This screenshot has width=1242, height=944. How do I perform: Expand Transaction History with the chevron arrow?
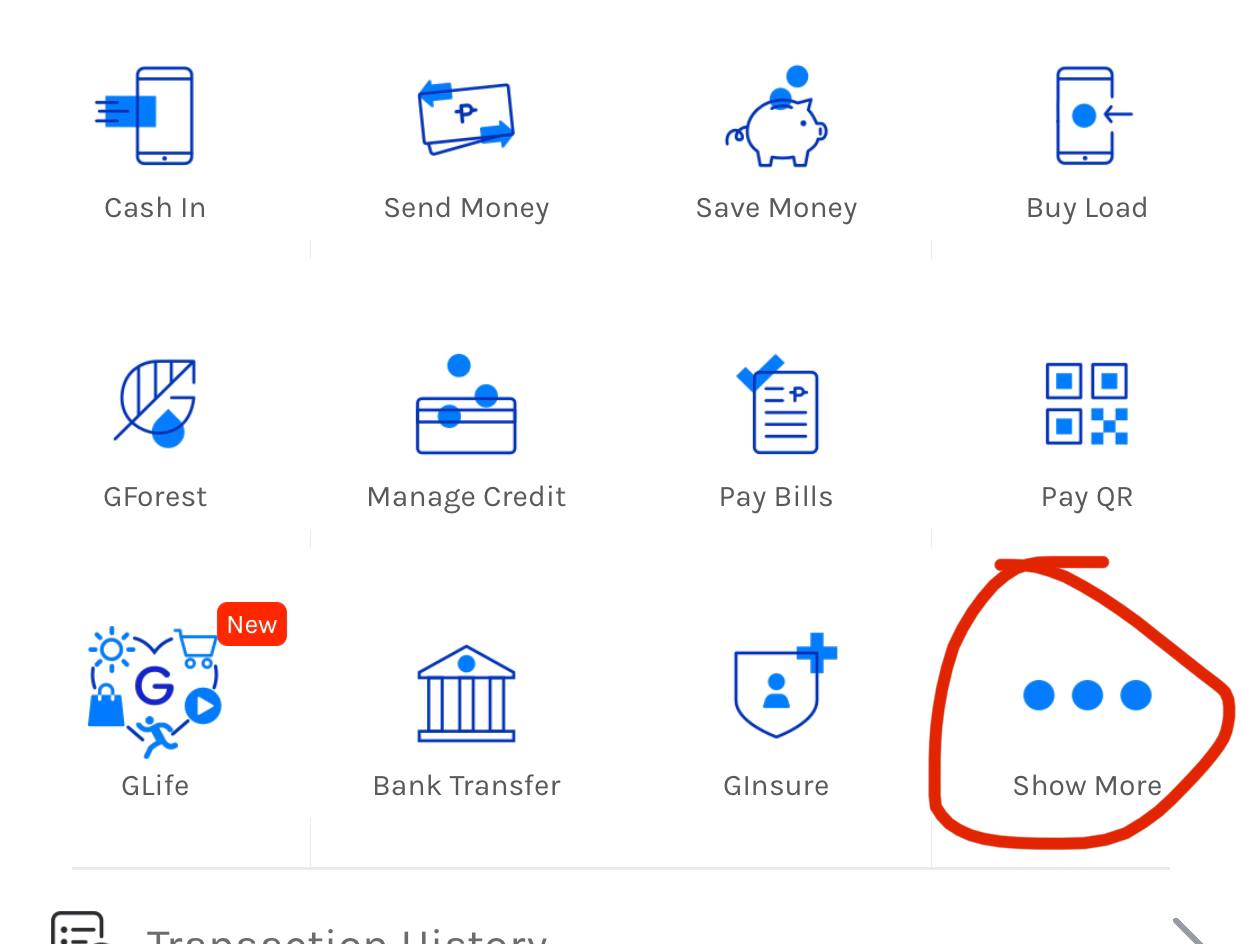1188,932
